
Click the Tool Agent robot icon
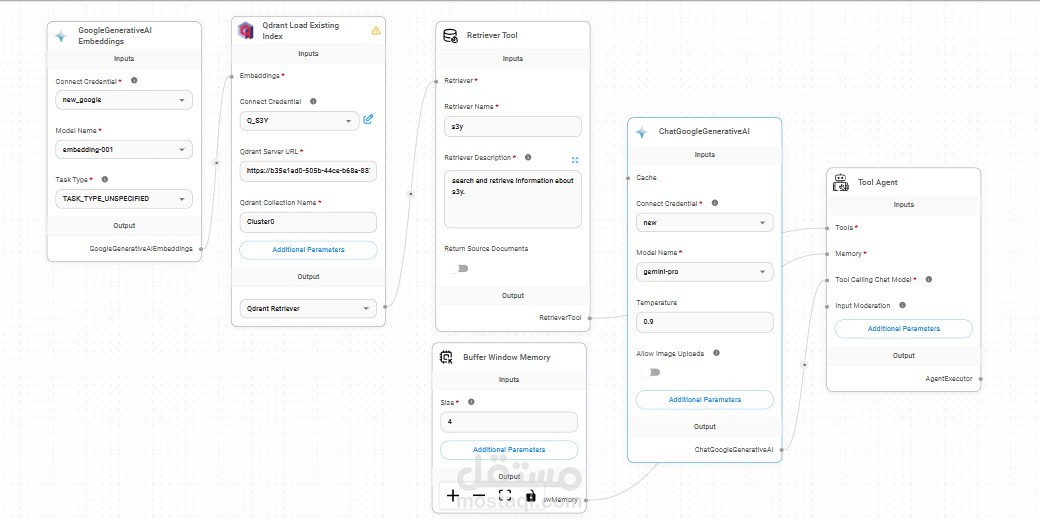click(840, 182)
